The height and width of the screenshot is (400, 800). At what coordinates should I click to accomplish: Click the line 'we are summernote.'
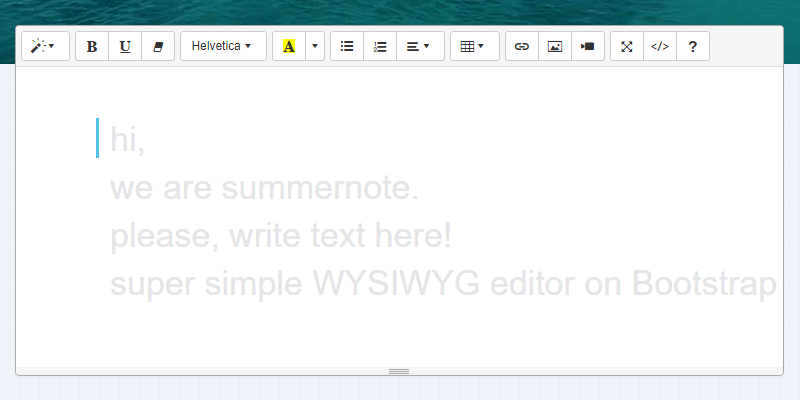(264, 187)
